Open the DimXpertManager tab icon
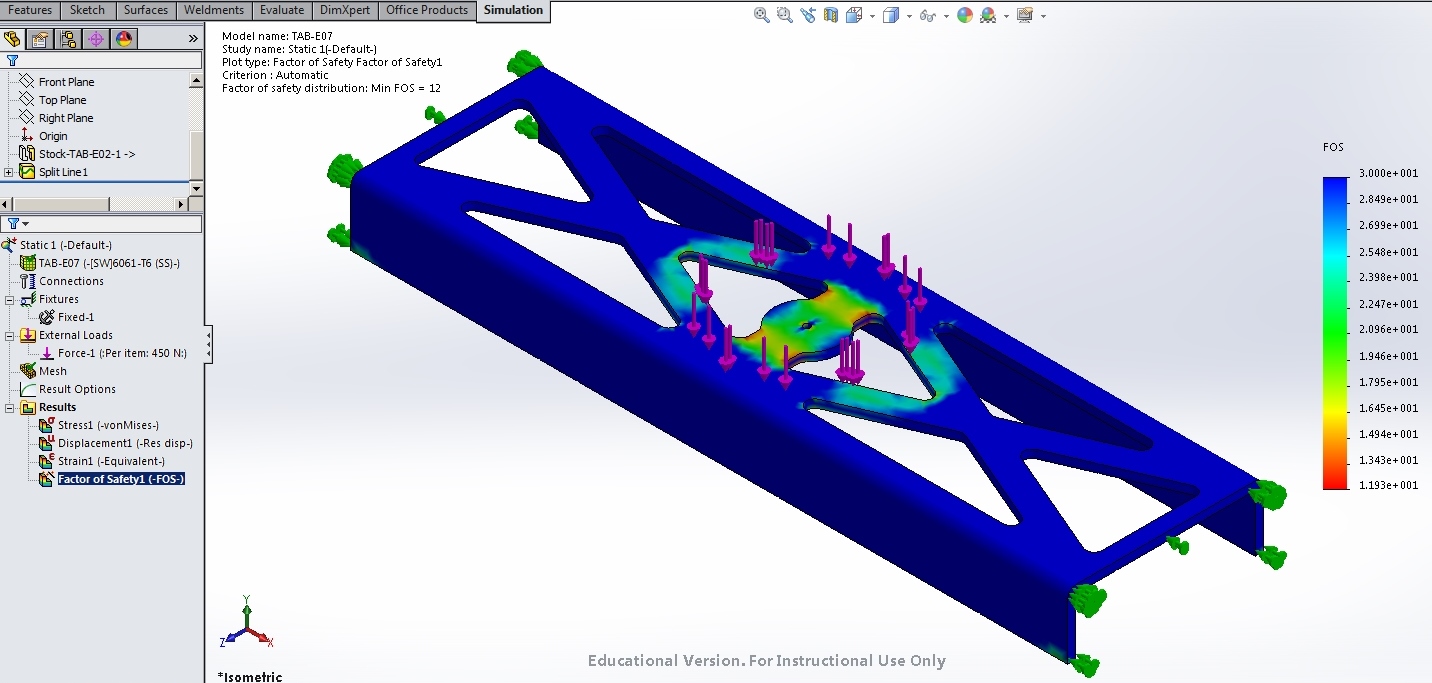Screen dimensions: 1432x683 [x=94, y=39]
